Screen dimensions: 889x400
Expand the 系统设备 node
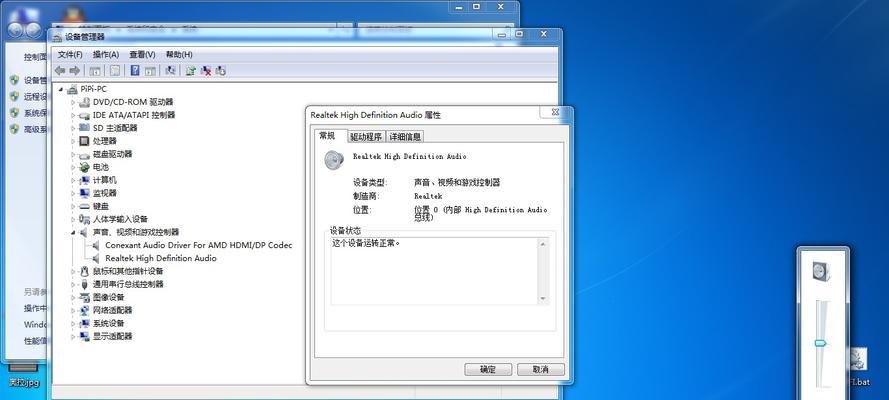(x=73, y=324)
